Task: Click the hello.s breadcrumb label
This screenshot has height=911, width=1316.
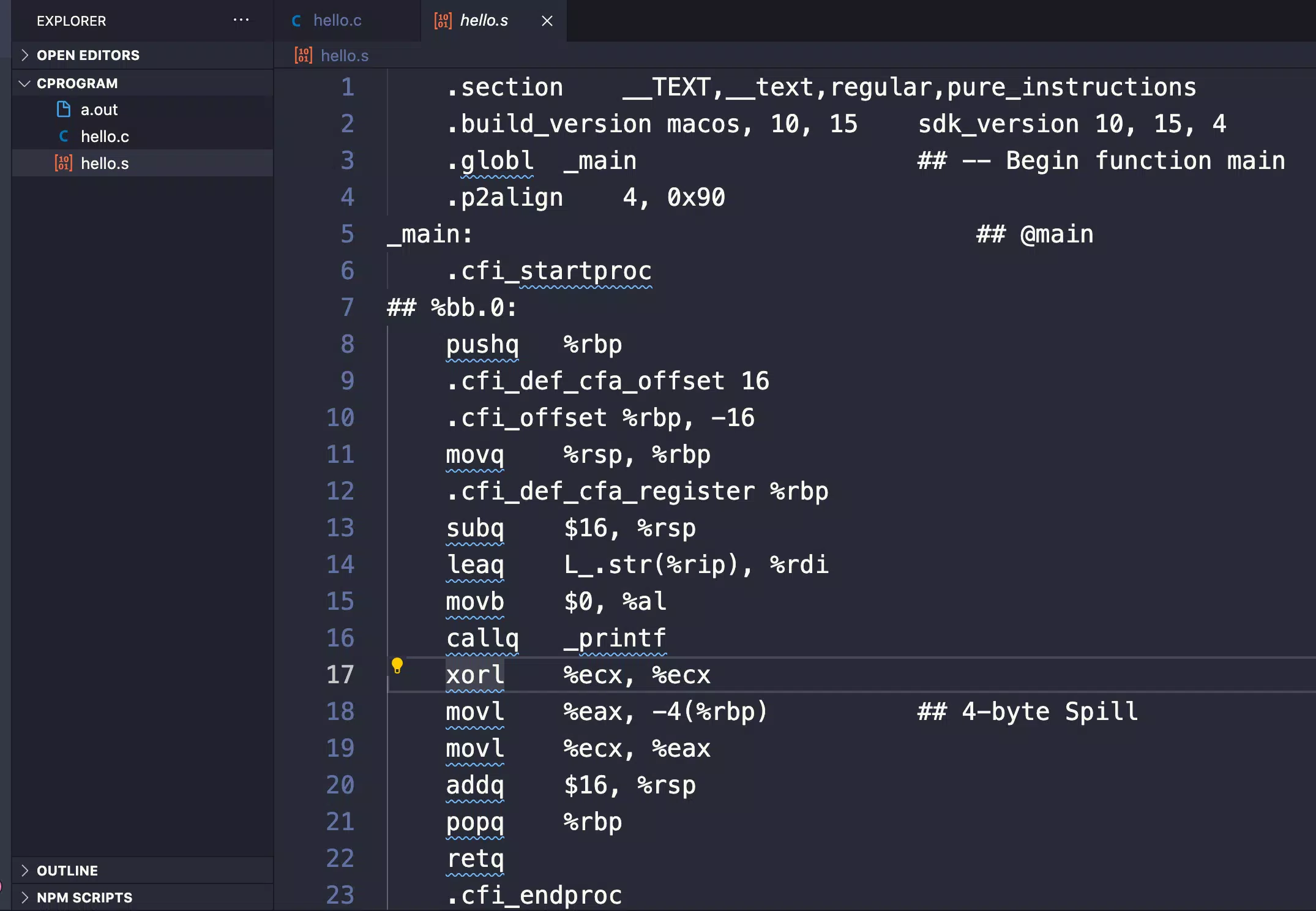Action: click(345, 56)
